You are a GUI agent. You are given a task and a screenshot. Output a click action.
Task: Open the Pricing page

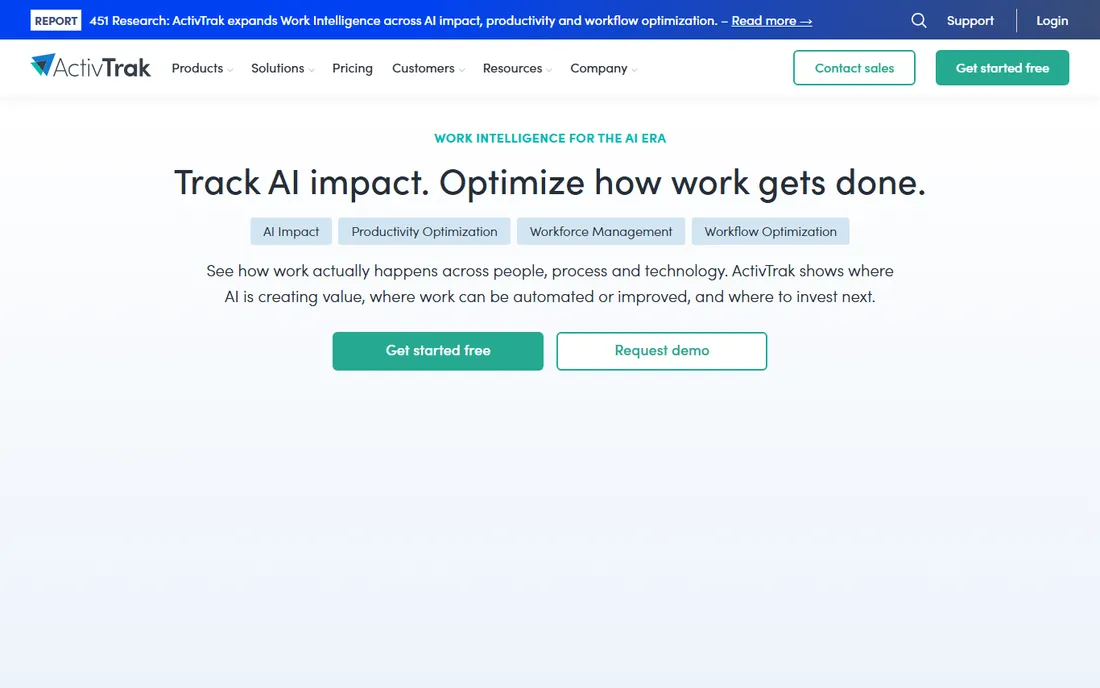[352, 68]
